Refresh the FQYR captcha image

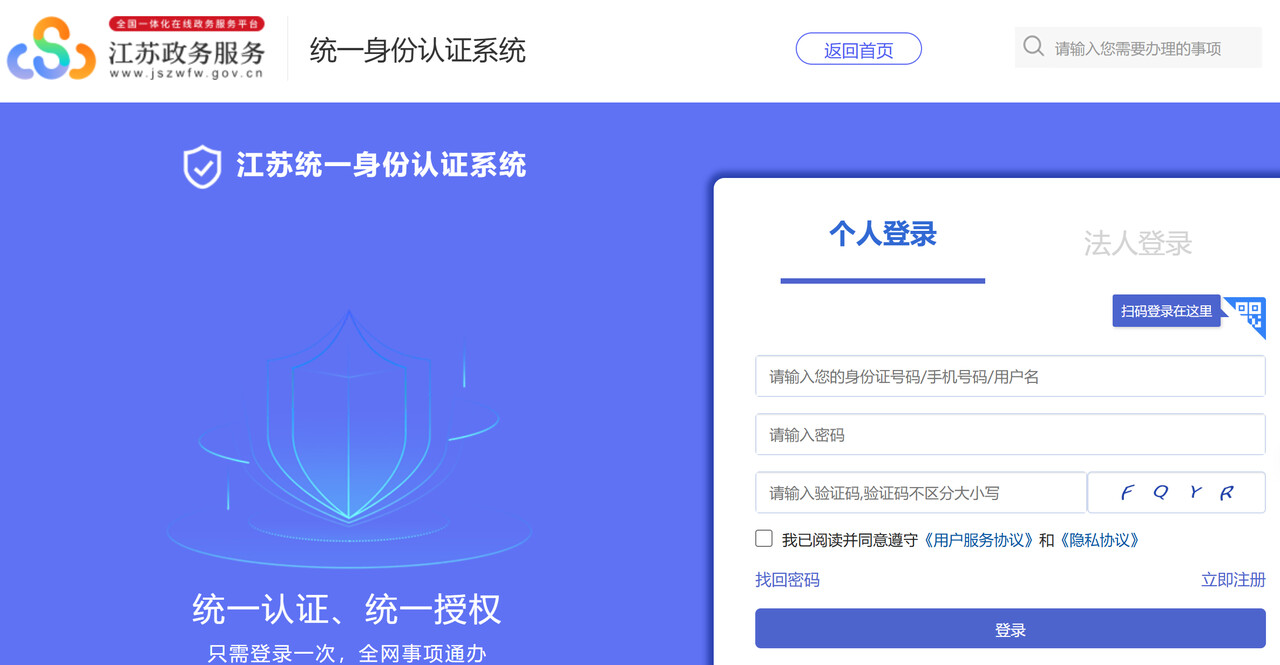coord(1176,492)
